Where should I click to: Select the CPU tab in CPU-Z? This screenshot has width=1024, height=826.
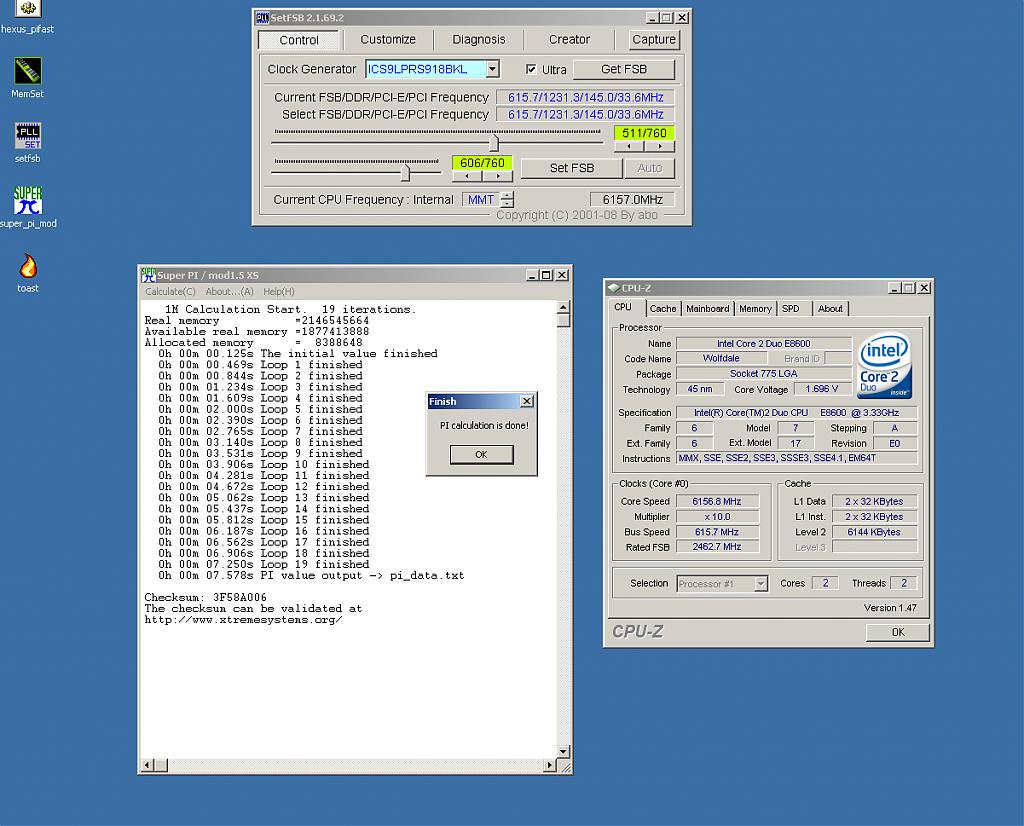pos(623,308)
